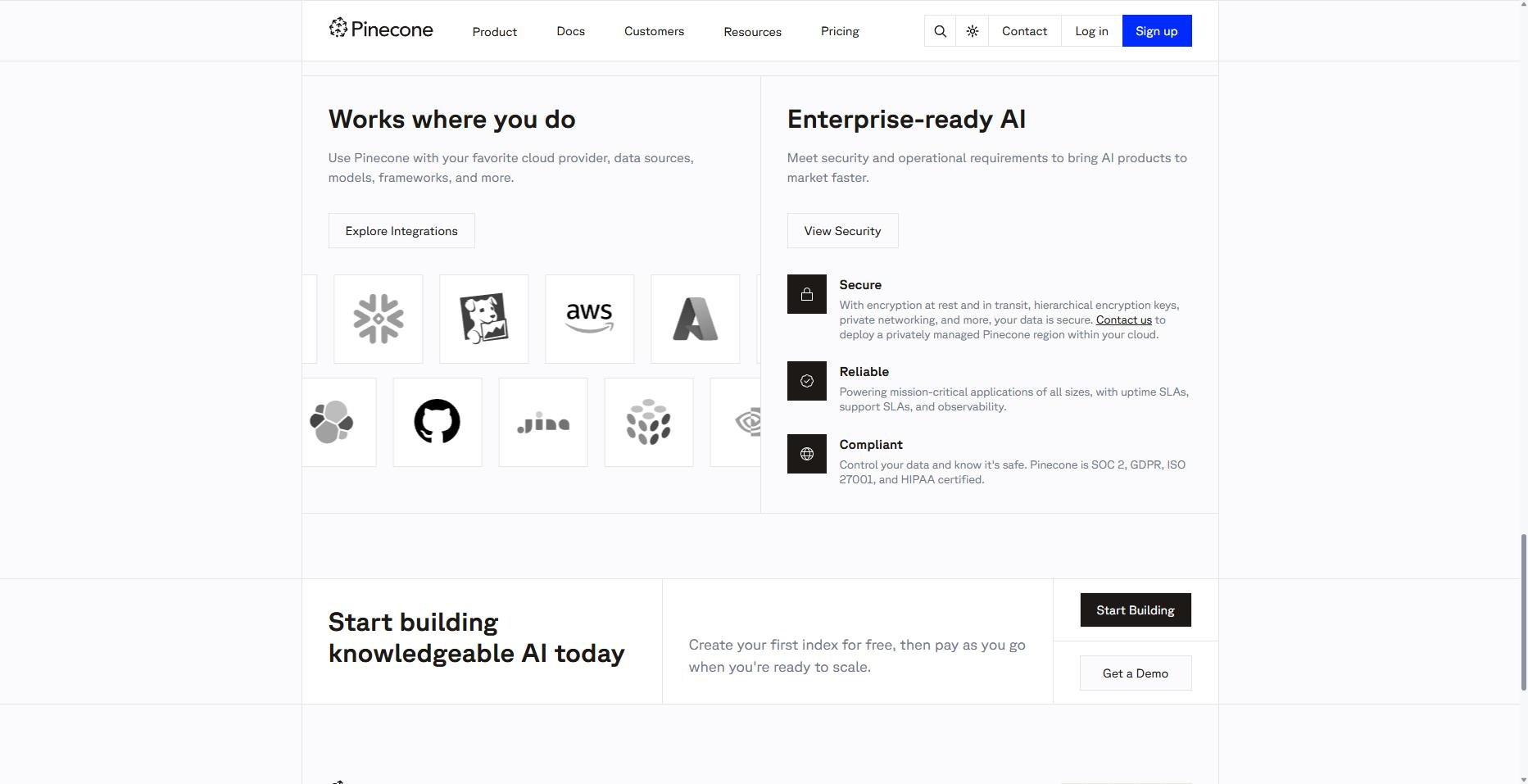Click the Contact link in header

pyautogui.click(x=1025, y=31)
